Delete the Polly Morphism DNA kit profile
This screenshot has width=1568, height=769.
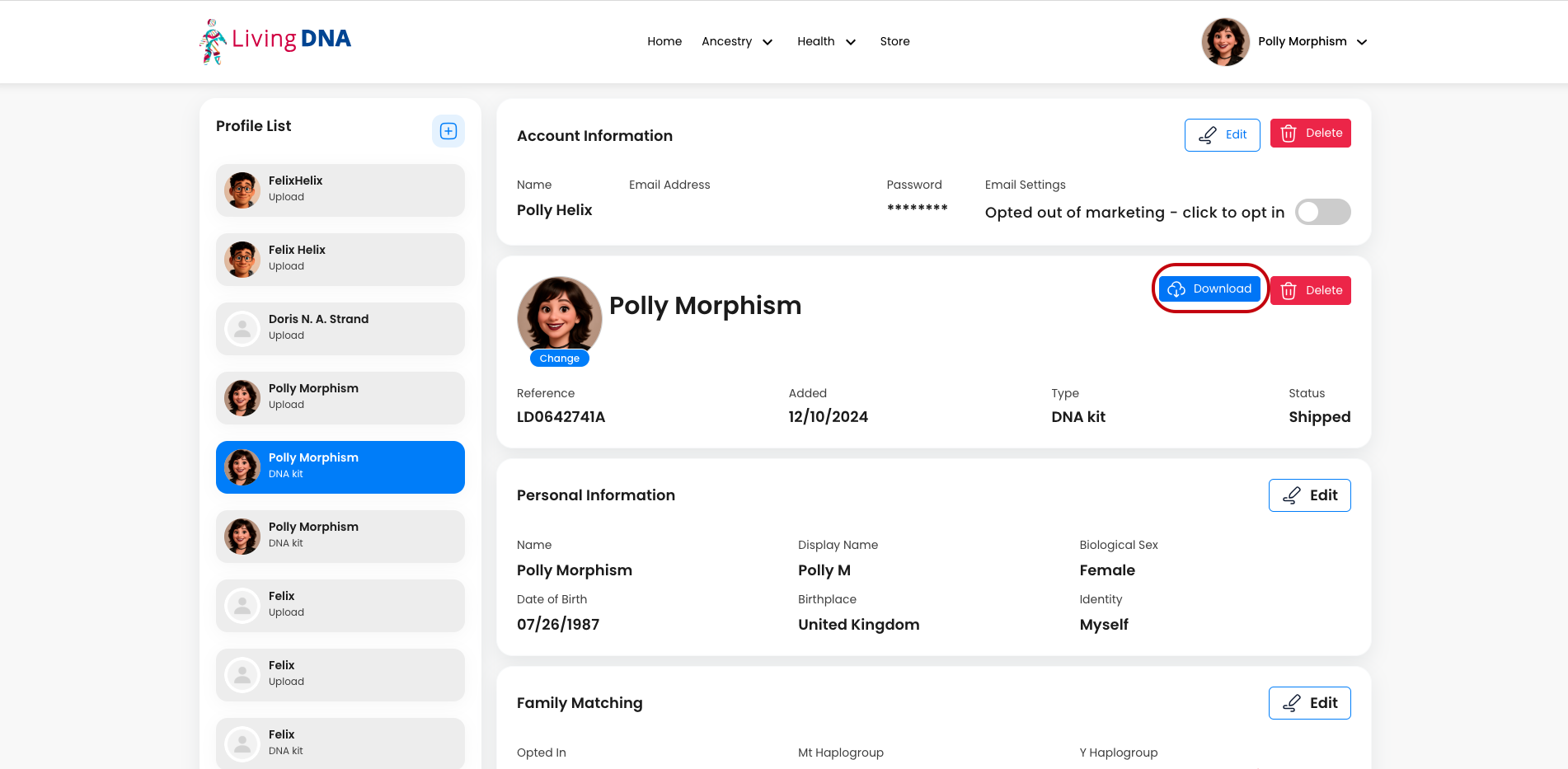coord(1310,290)
